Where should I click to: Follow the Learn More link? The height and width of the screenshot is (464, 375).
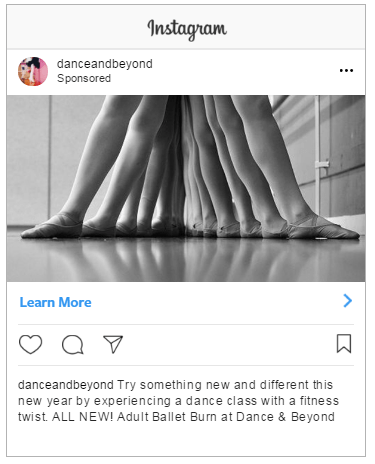tap(55, 302)
